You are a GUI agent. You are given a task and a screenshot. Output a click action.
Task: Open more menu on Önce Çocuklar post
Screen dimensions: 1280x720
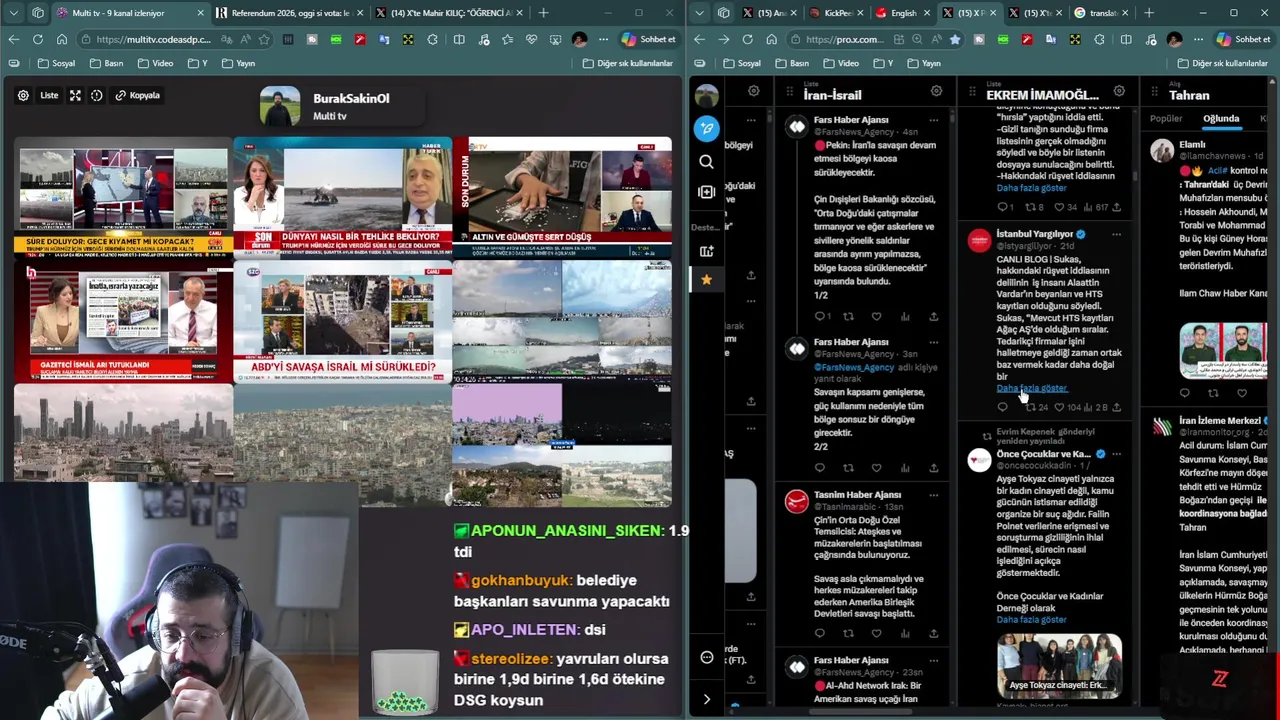pos(1116,454)
